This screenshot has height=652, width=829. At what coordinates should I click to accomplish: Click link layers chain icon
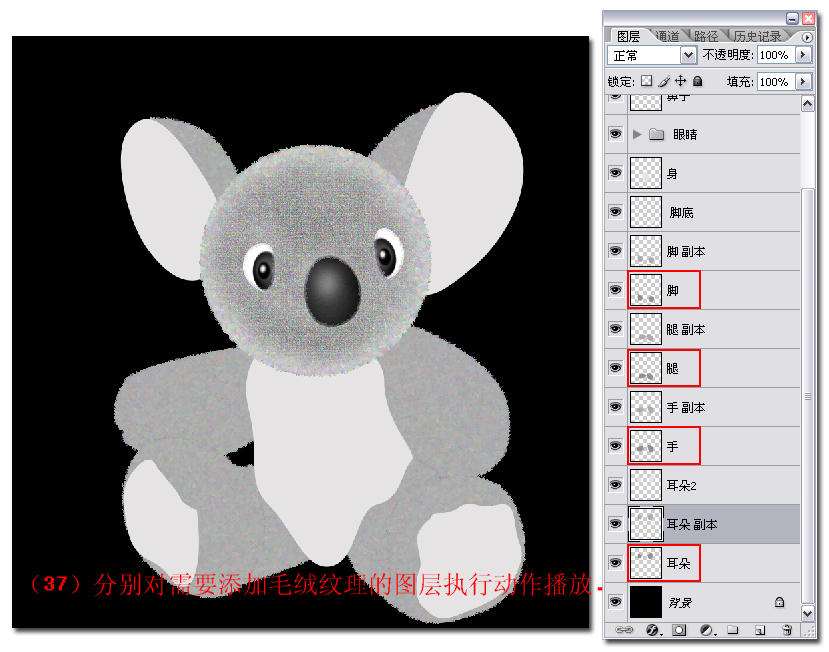[624, 630]
